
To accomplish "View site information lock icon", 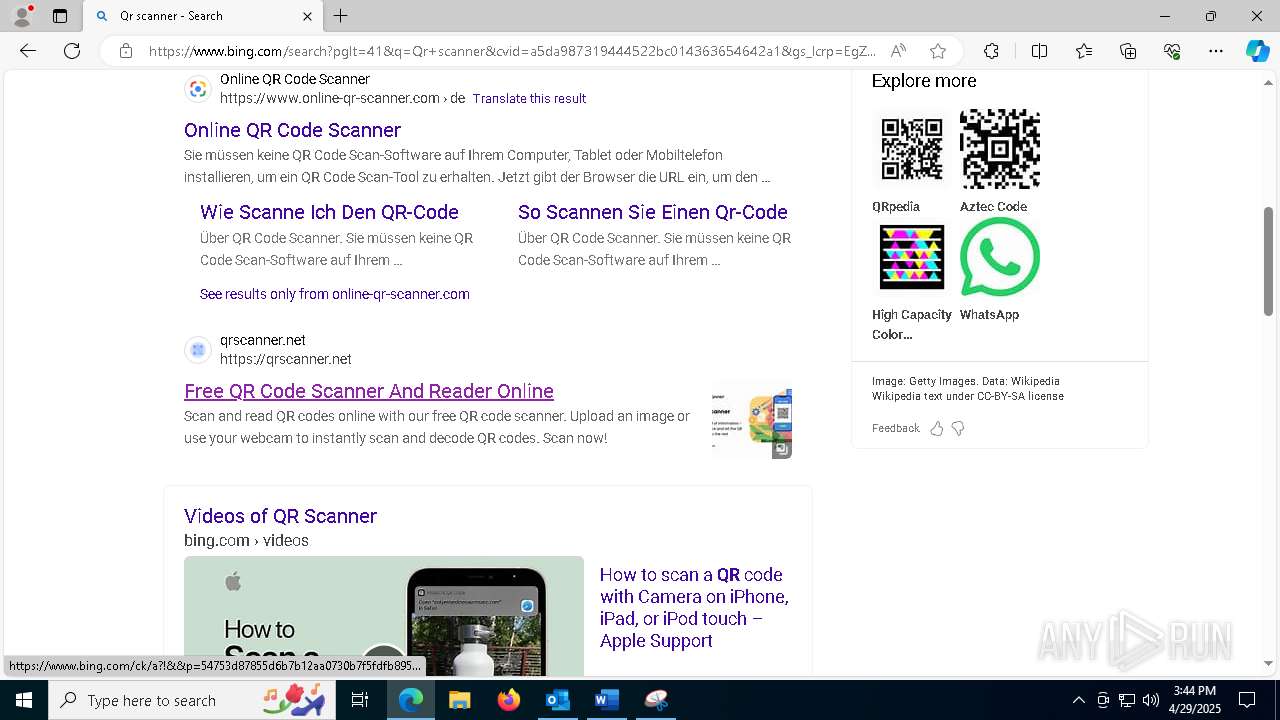I will [x=126, y=51].
